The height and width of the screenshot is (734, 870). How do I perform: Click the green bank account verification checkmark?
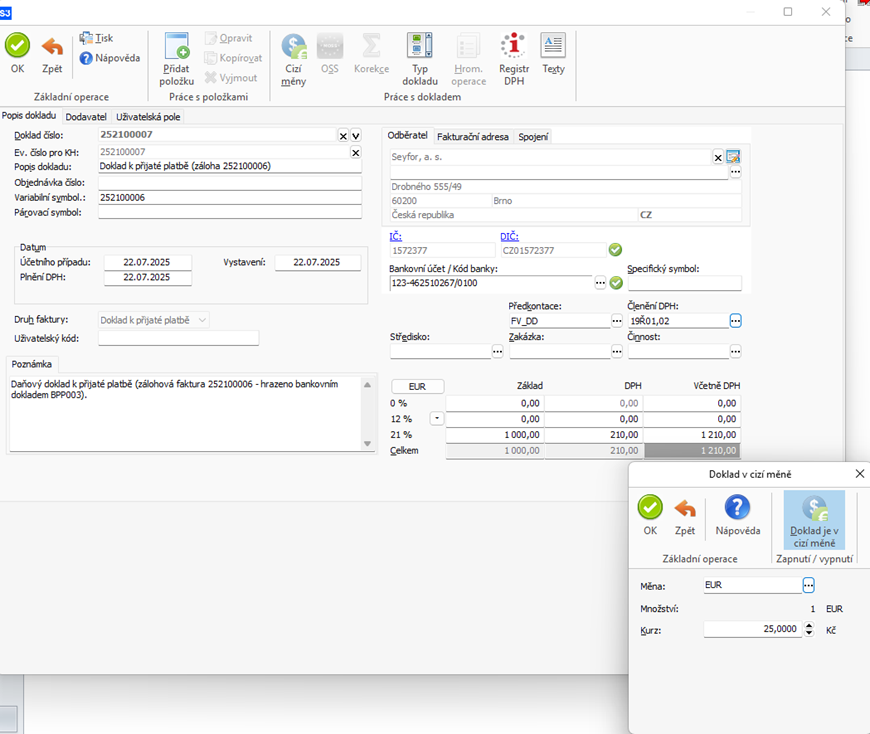(616, 283)
